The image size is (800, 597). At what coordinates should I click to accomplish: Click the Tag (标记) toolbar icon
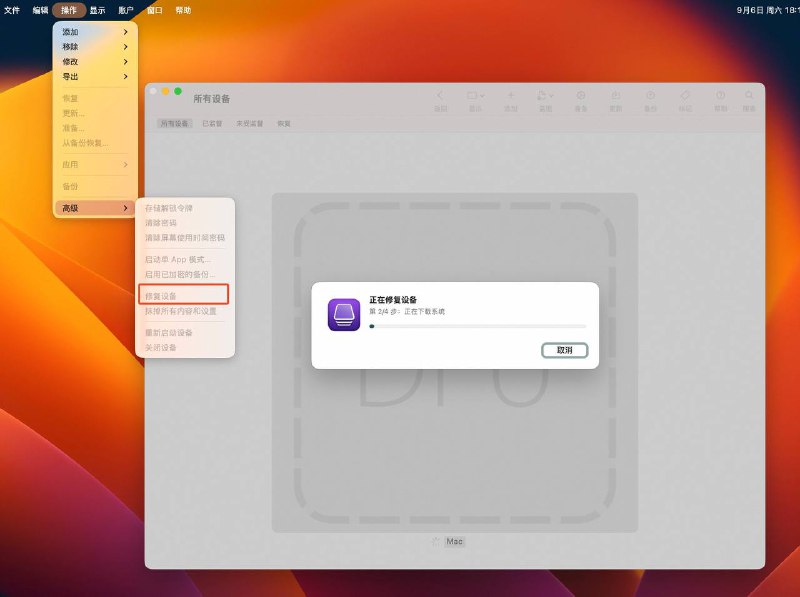685,96
